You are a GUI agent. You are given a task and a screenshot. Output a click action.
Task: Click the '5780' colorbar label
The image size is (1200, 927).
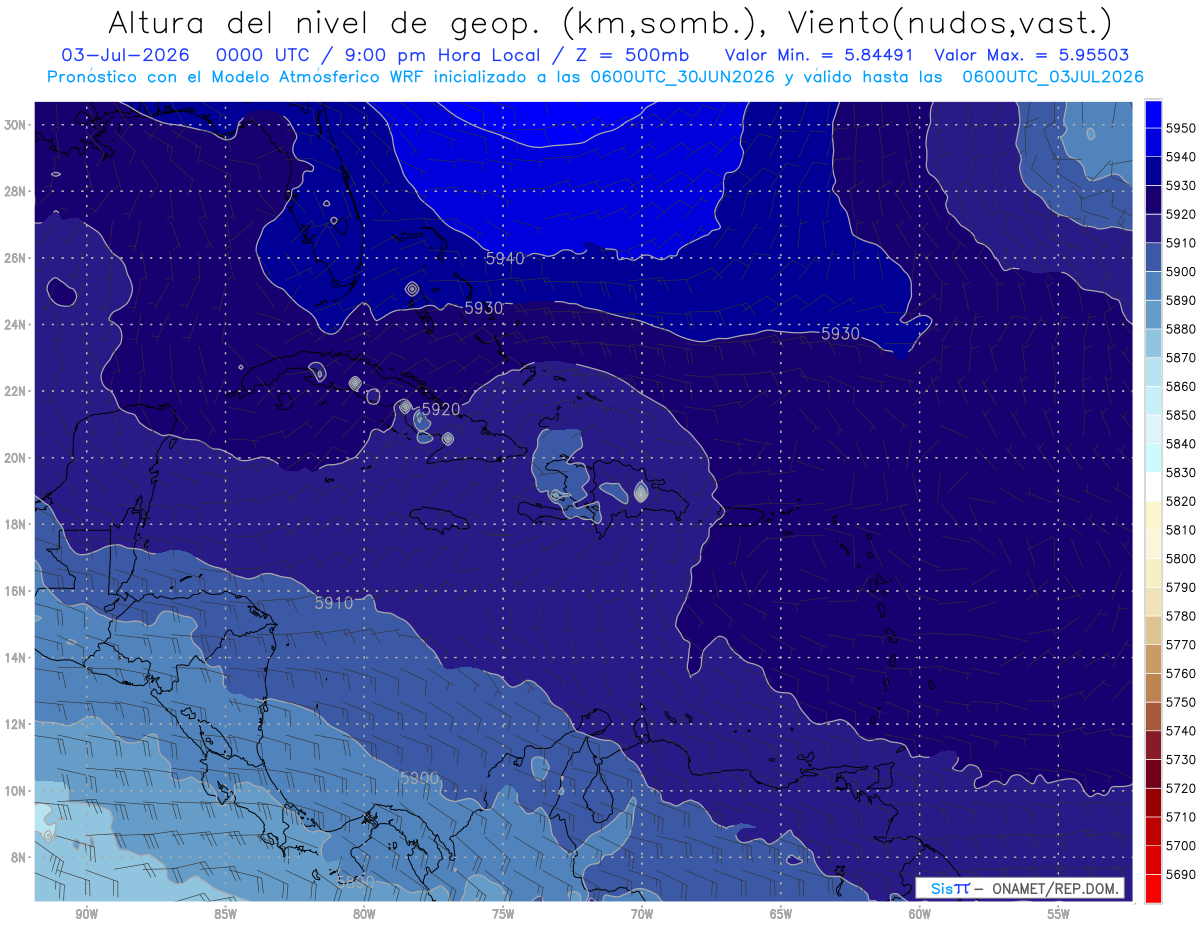coord(1181,616)
